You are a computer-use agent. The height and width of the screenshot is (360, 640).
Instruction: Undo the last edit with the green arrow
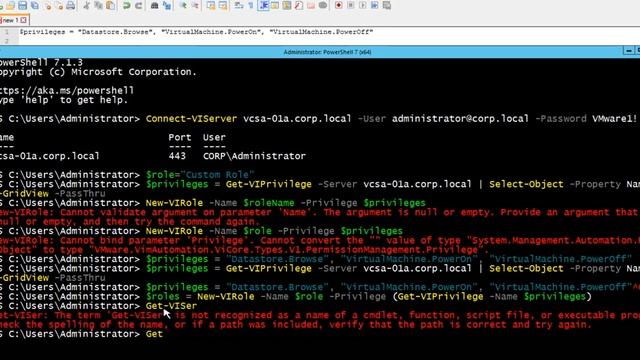[127, 5]
